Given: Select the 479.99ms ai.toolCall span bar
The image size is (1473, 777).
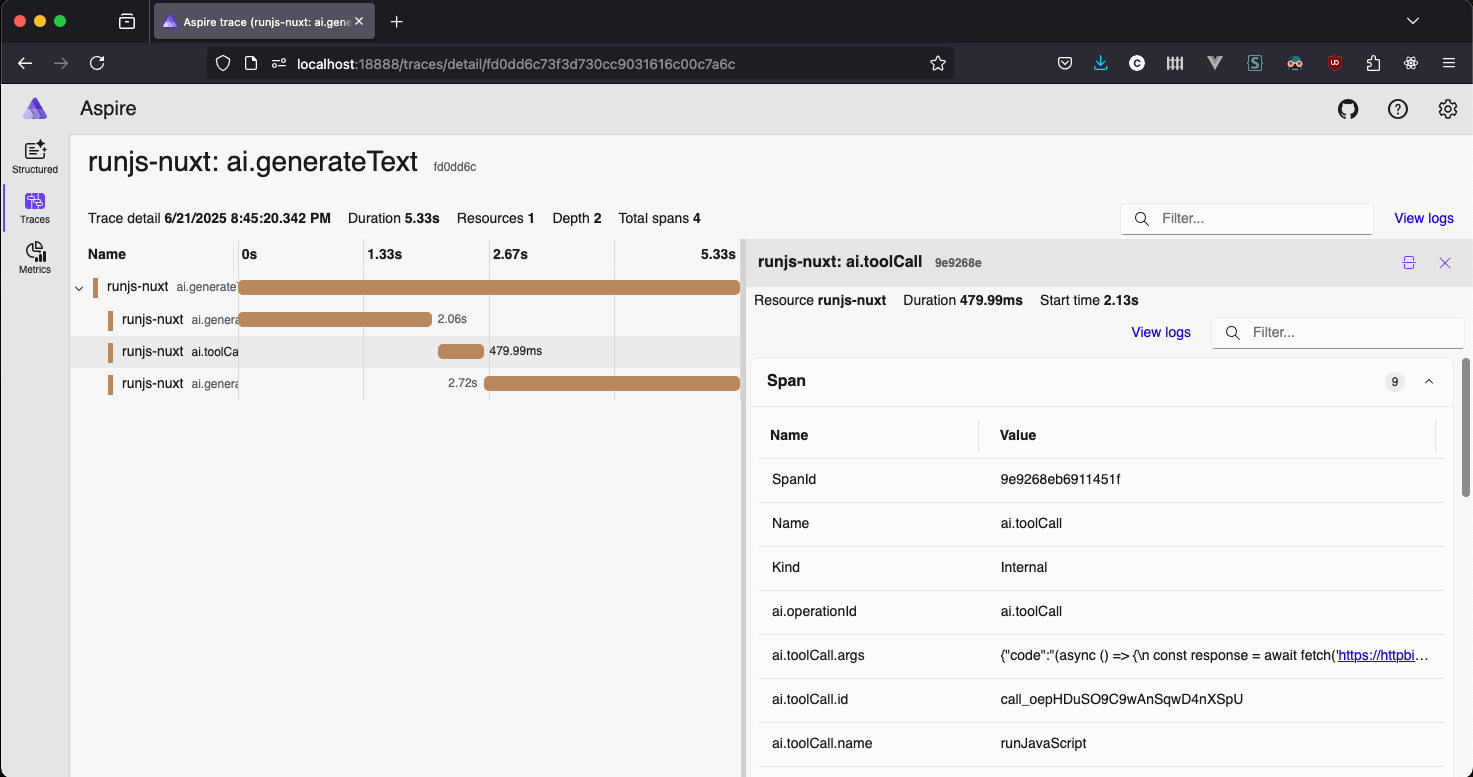Looking at the screenshot, I should 461,351.
